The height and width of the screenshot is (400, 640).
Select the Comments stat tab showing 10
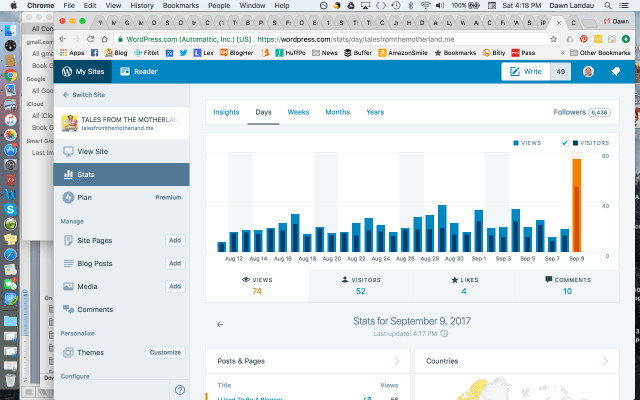[x=567, y=286]
